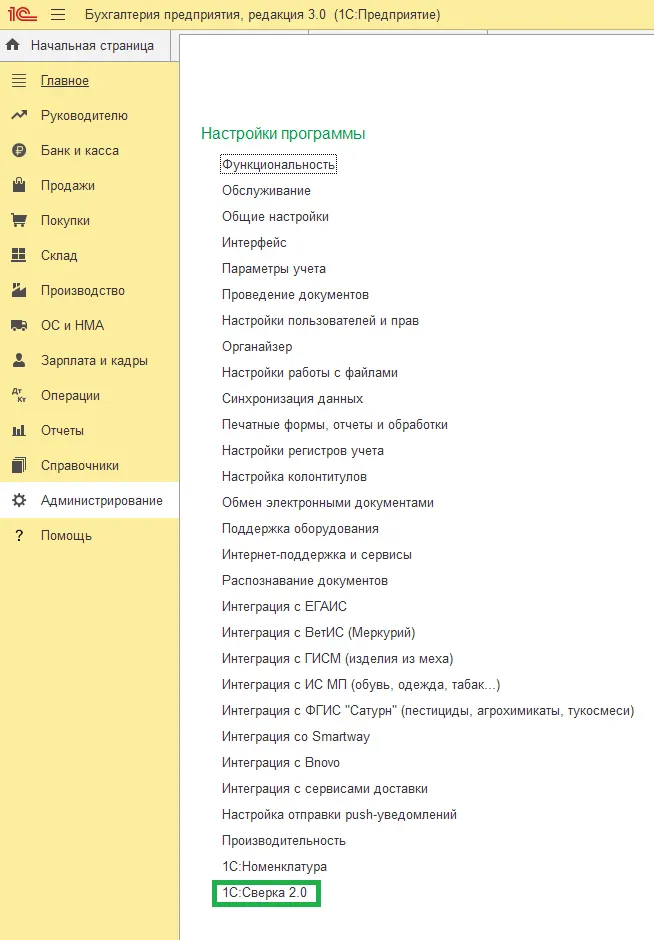The height and width of the screenshot is (940, 654).
Task: Click the 1C logo icon
Action: pos(22,13)
